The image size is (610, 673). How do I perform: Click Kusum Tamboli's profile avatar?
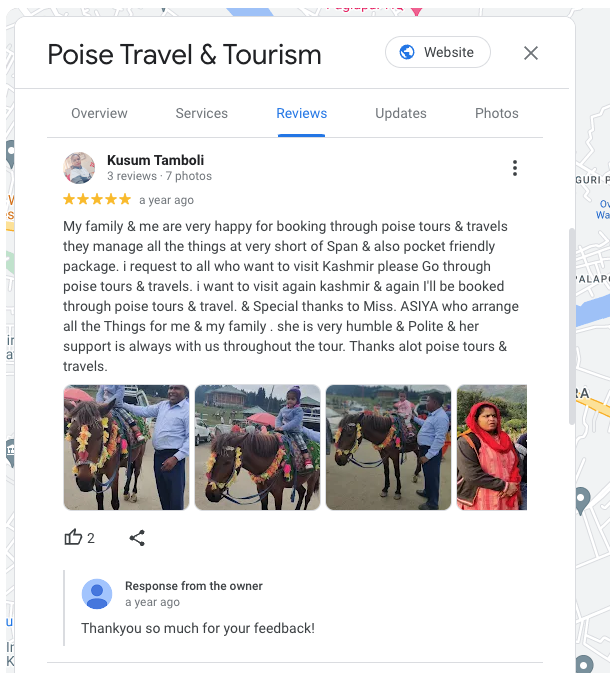tap(79, 168)
